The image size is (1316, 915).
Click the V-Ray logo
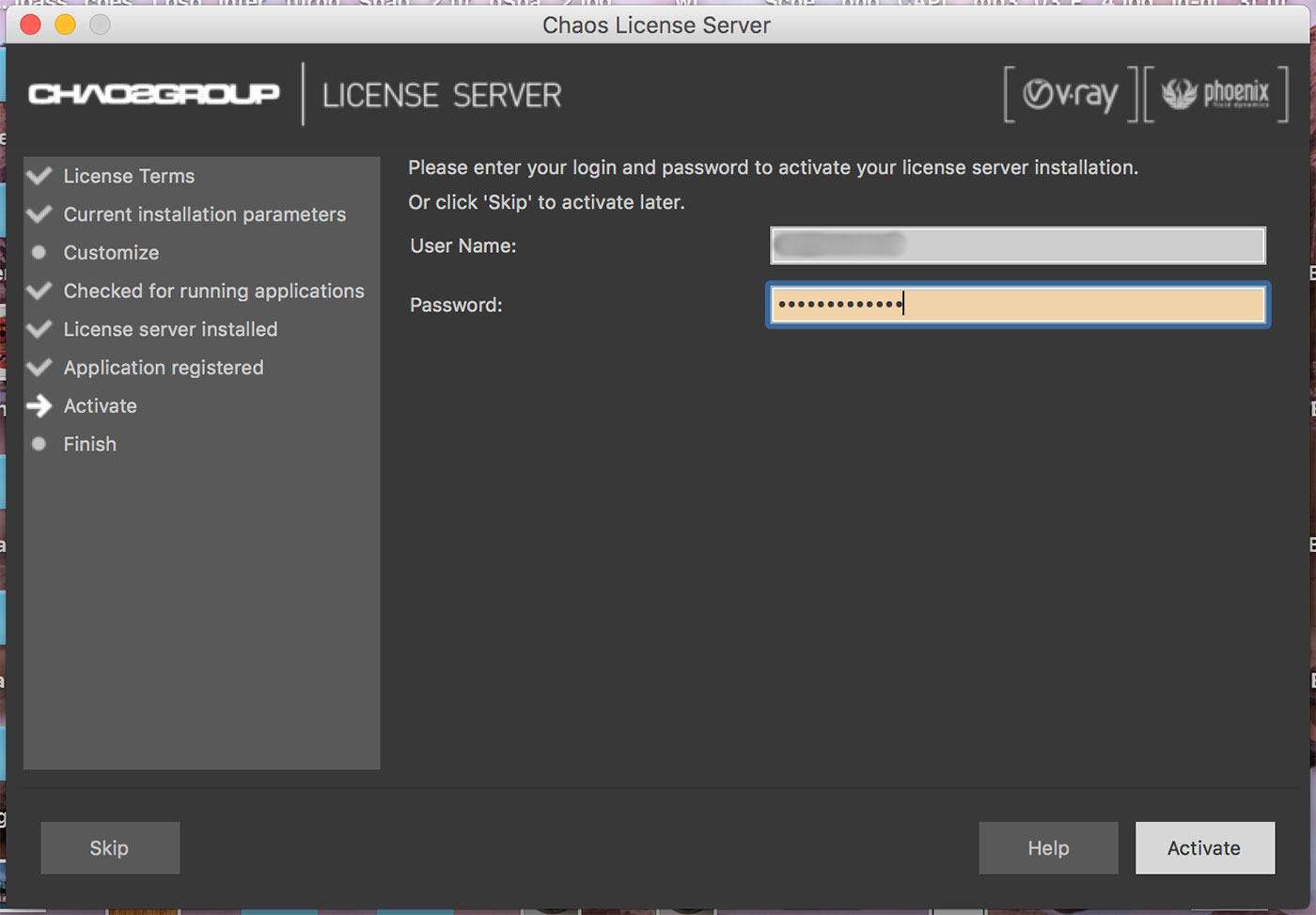pos(1071,94)
